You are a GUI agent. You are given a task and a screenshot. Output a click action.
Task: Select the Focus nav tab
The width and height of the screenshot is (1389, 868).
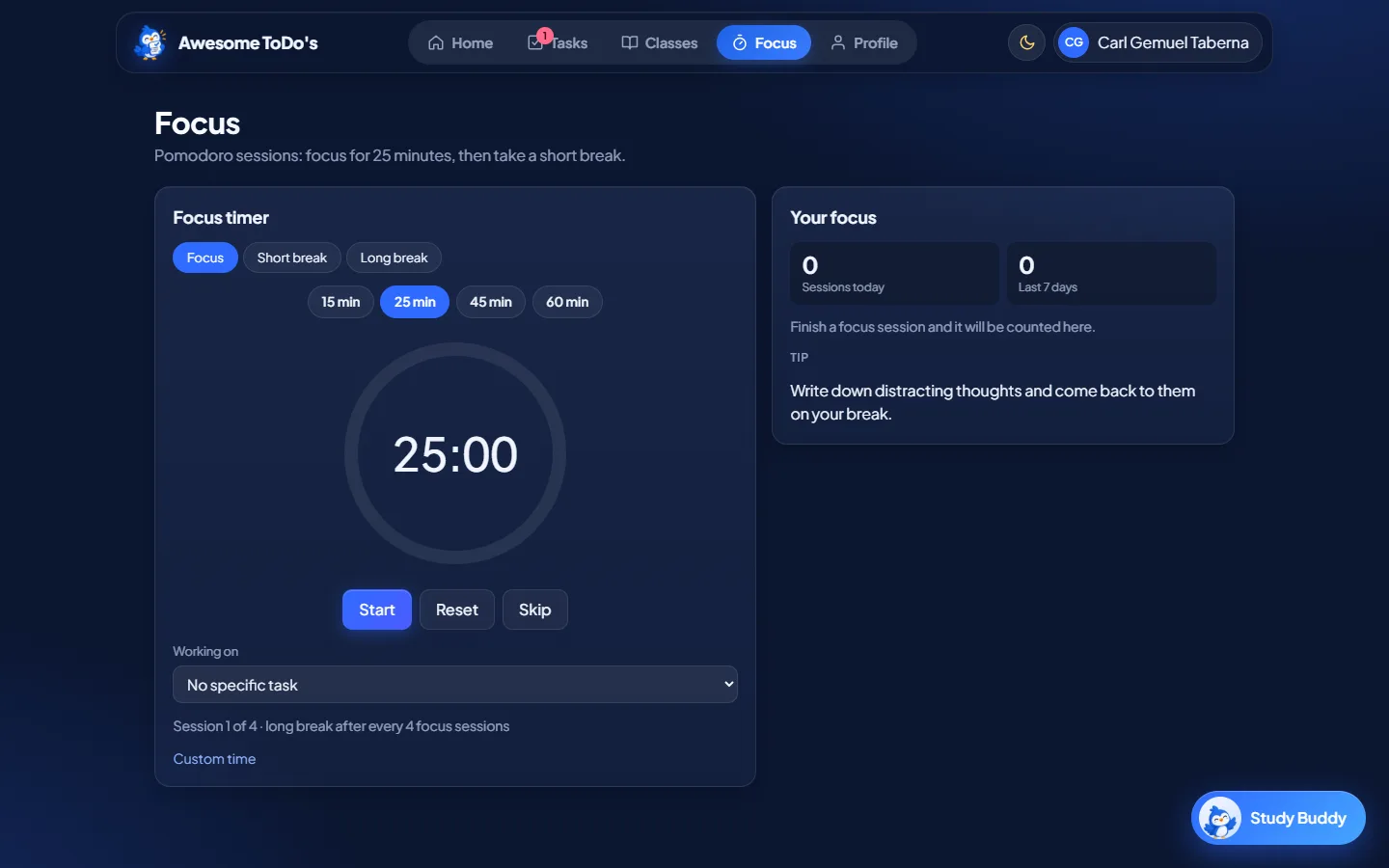pyautogui.click(x=764, y=43)
